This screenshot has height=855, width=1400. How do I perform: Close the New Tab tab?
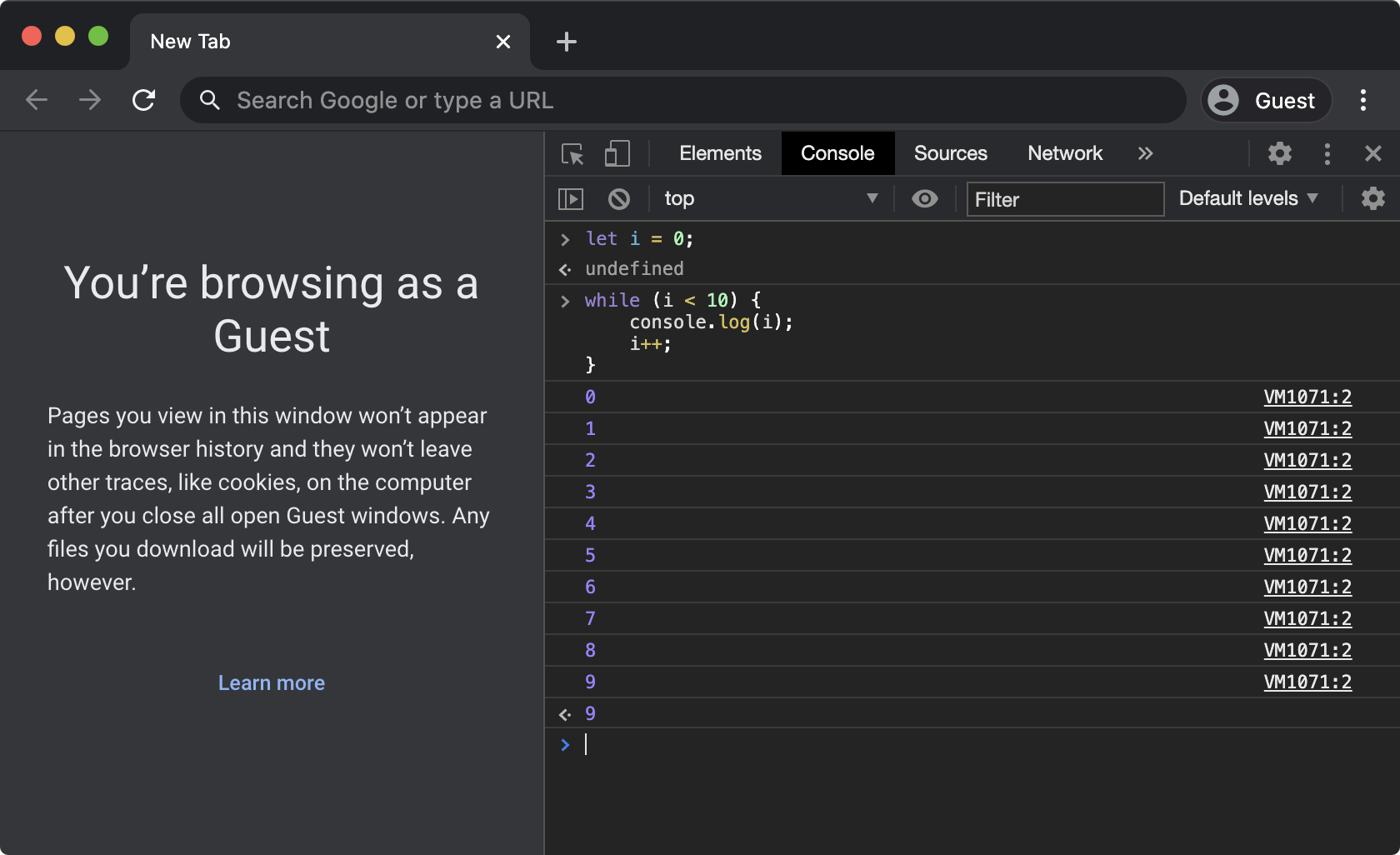pos(503,42)
